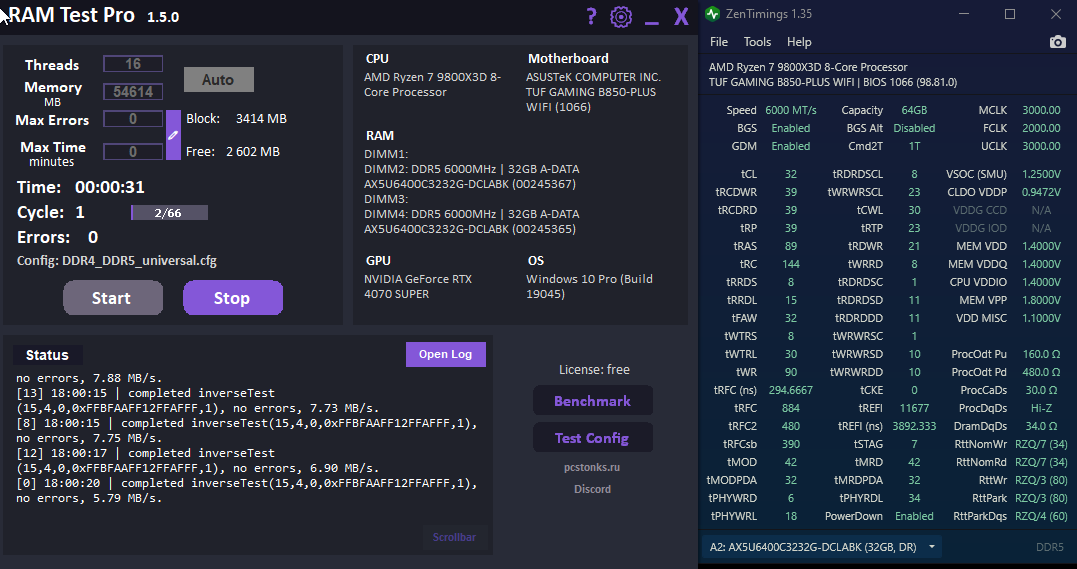The width and height of the screenshot is (1077, 569).
Task: Click the UCLK value 3000.00
Action: pos(1041,146)
